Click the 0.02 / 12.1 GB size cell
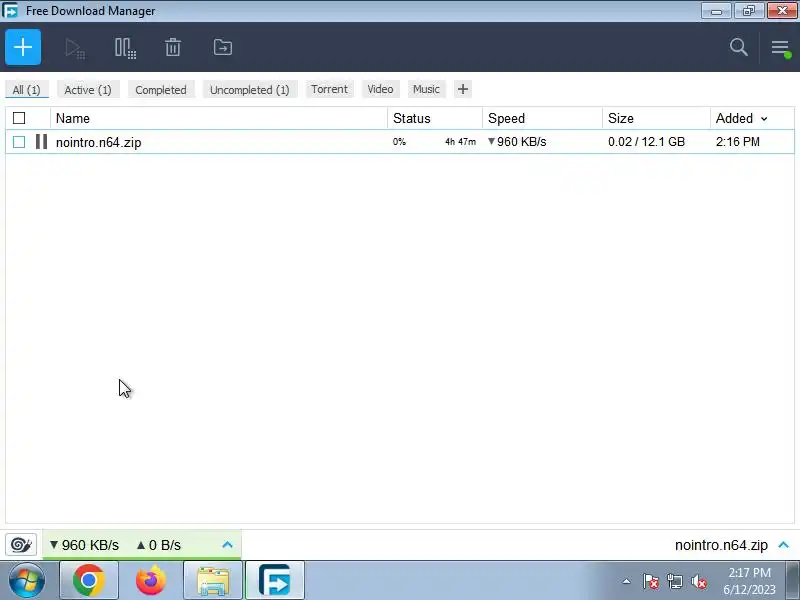Screen dimensions: 800x600 646,142
